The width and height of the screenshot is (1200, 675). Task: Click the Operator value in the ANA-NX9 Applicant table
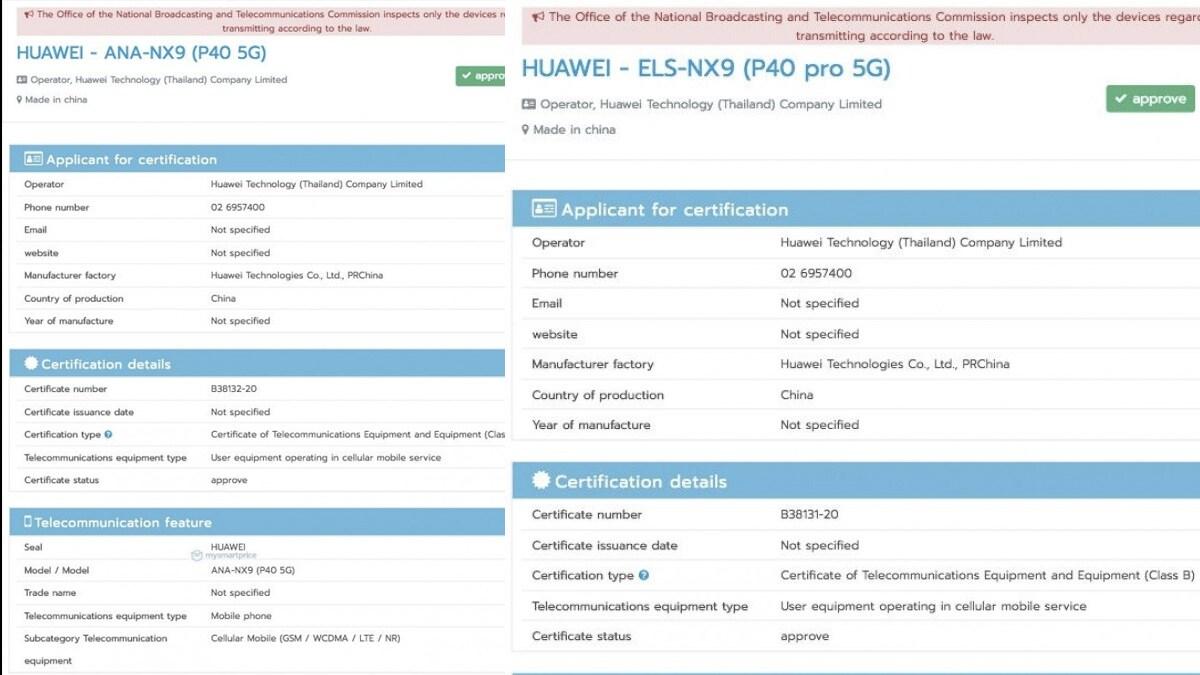pyautogui.click(x=317, y=184)
